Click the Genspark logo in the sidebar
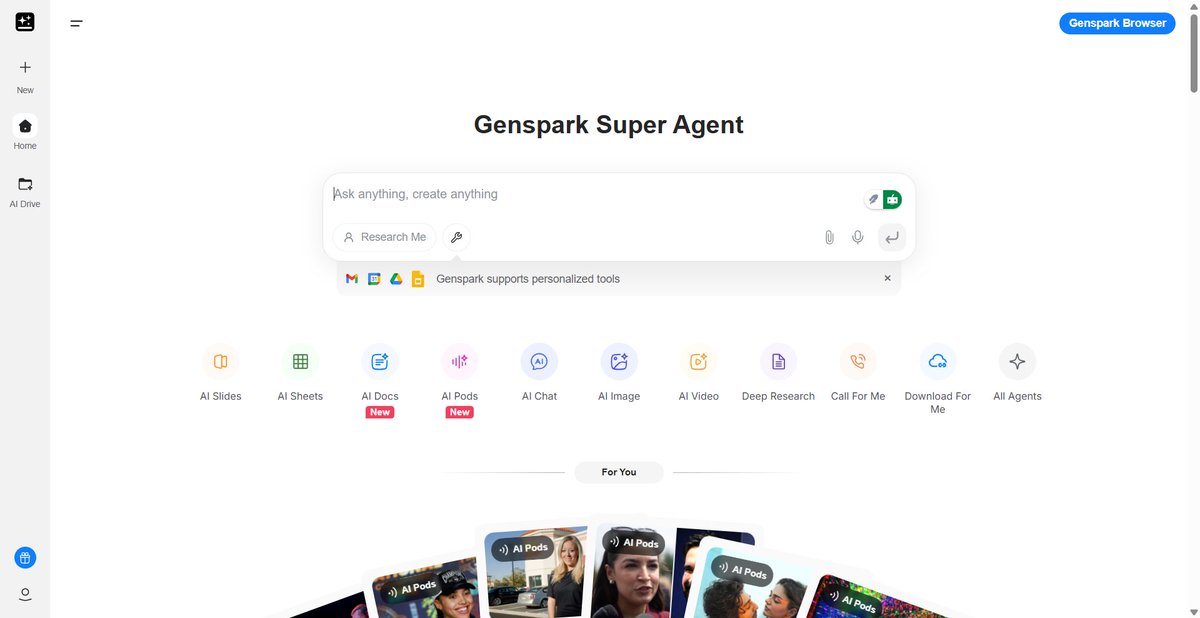Viewport: 1200px width, 618px height. coord(25,22)
